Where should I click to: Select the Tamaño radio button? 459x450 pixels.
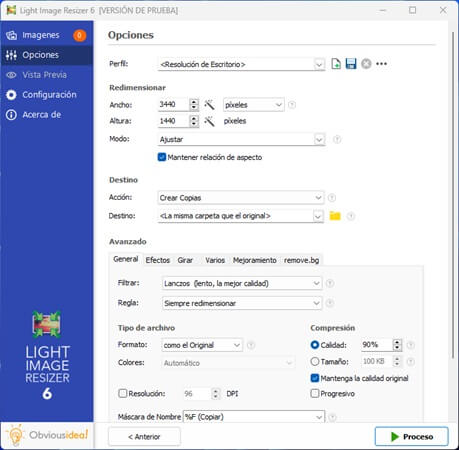point(314,361)
